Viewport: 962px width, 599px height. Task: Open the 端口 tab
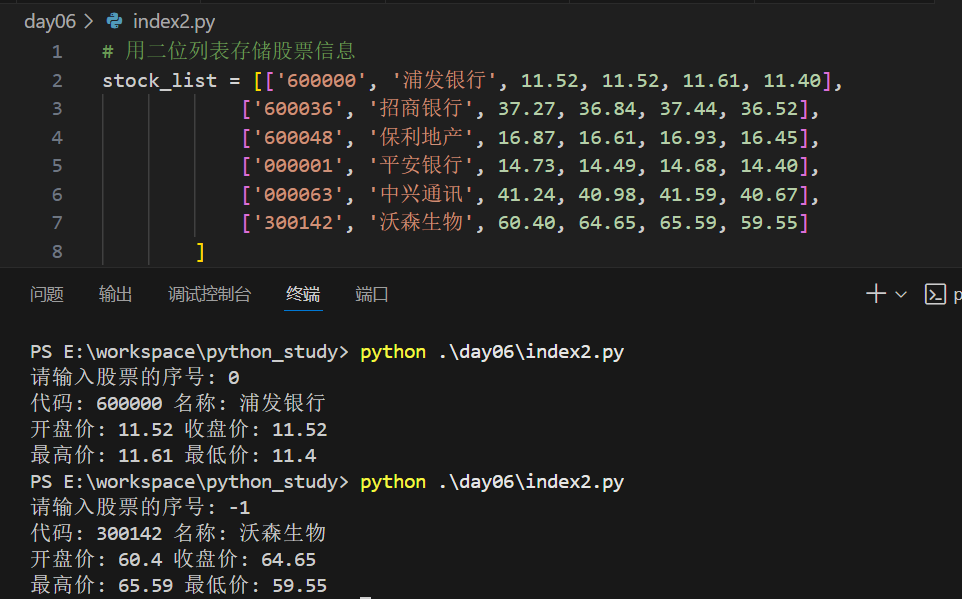click(x=371, y=295)
